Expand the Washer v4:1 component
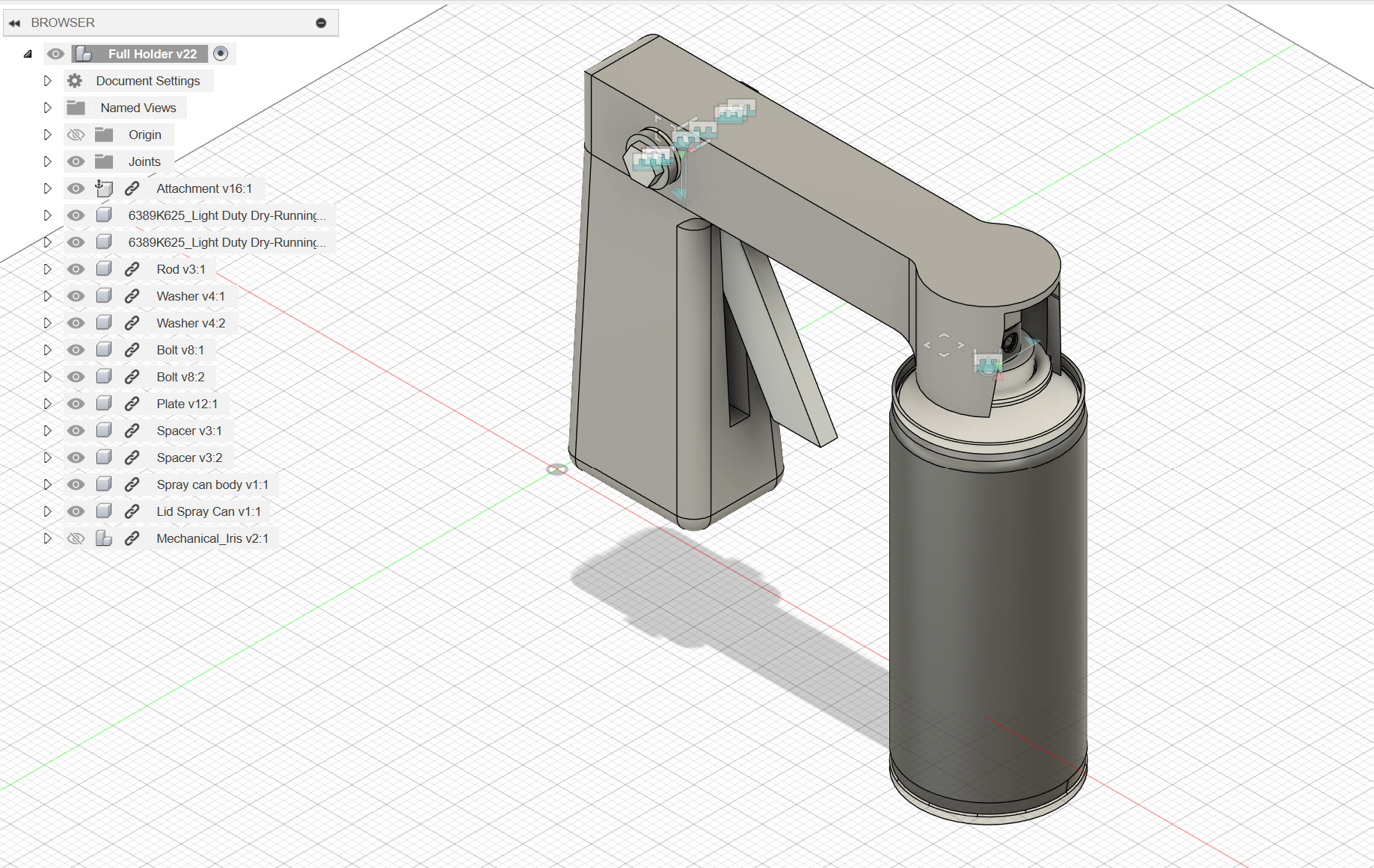The height and width of the screenshot is (868, 1374). 47,296
